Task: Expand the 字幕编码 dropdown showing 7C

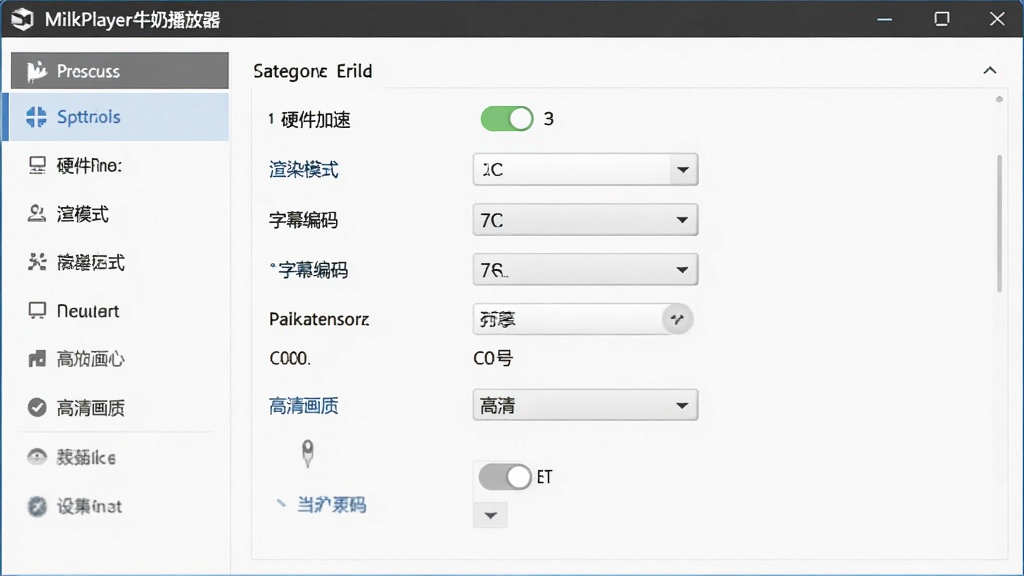Action: coord(585,220)
